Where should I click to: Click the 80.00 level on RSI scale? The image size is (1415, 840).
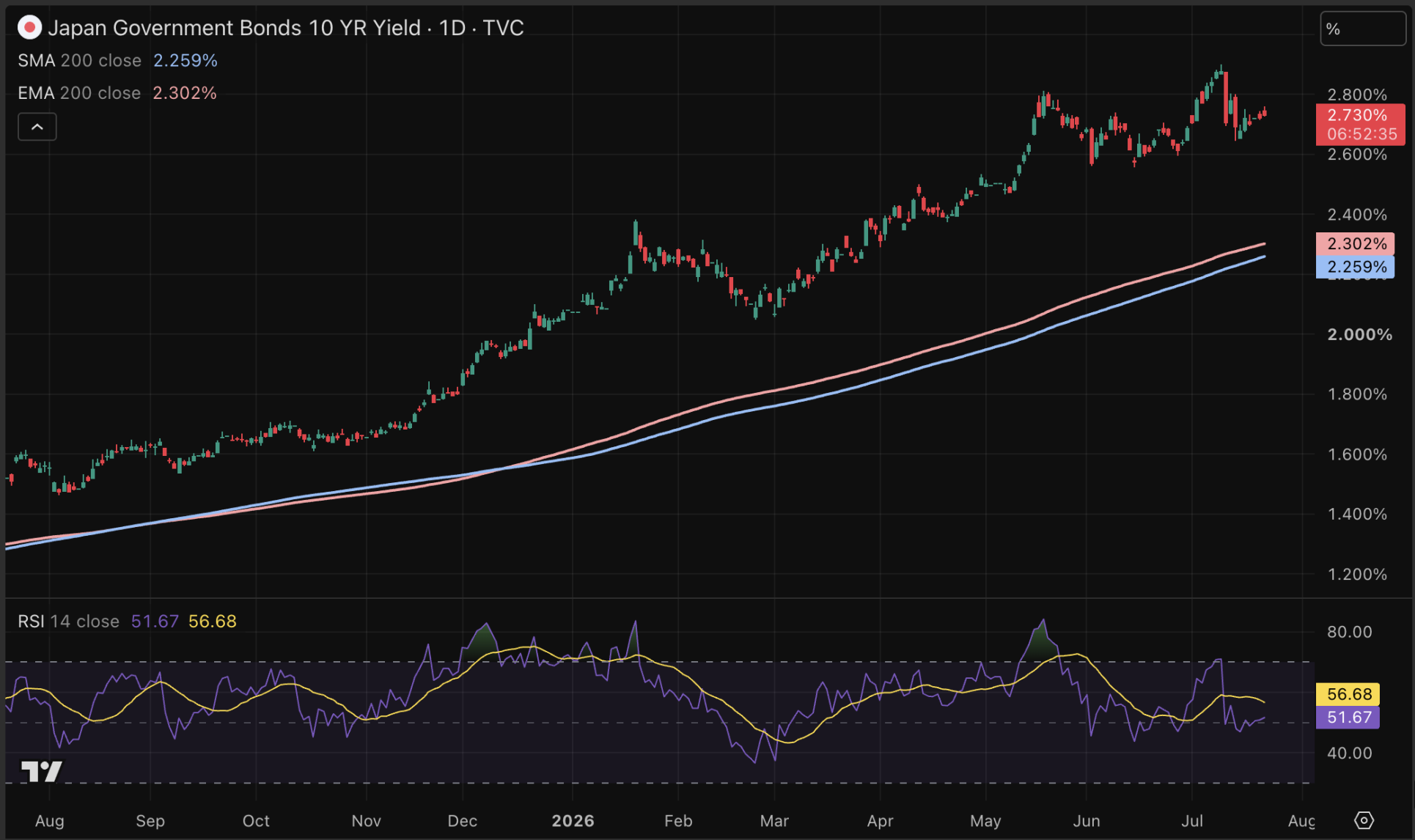1349,632
